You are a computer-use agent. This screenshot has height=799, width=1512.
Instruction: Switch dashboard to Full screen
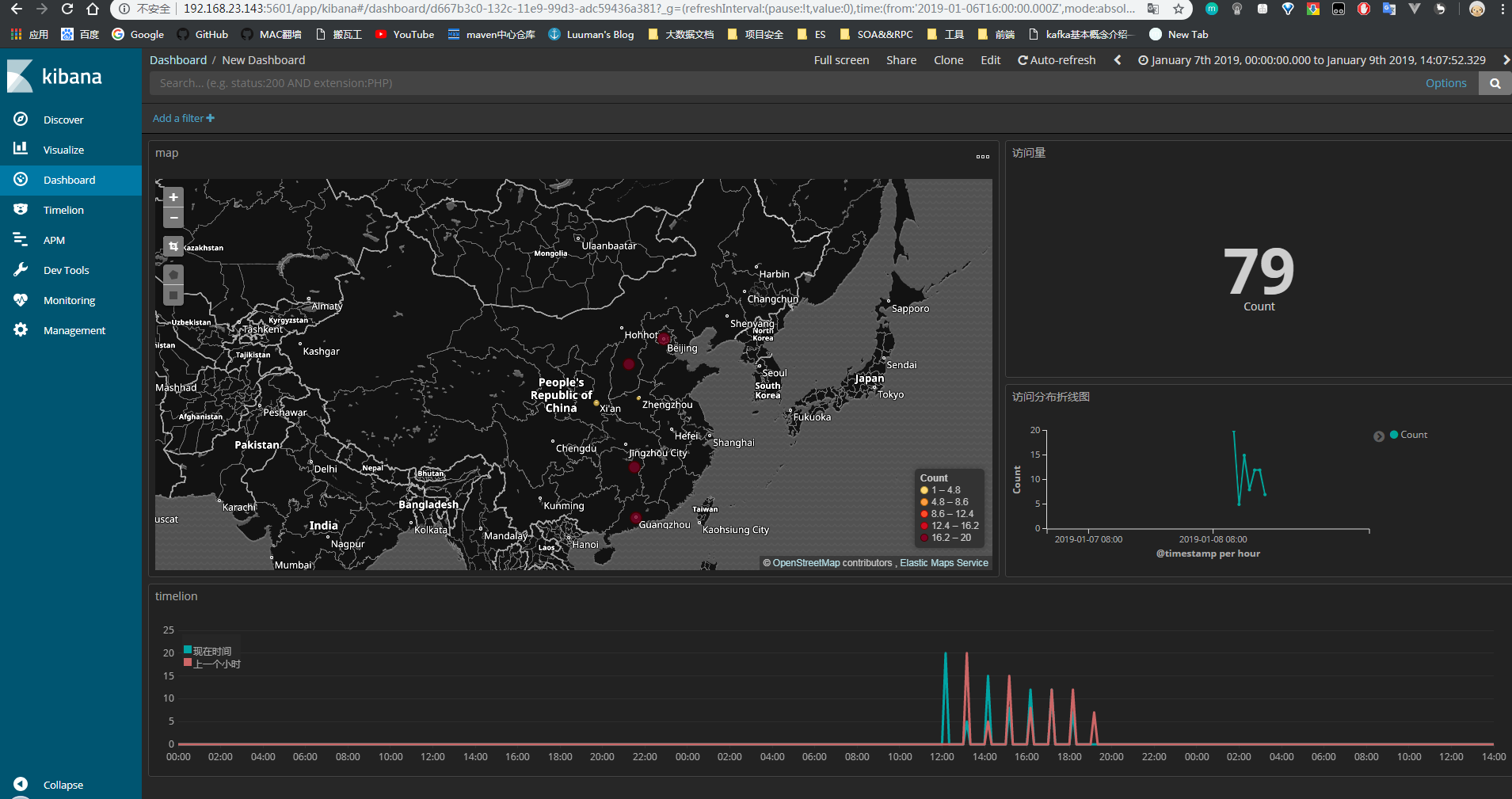pos(841,60)
